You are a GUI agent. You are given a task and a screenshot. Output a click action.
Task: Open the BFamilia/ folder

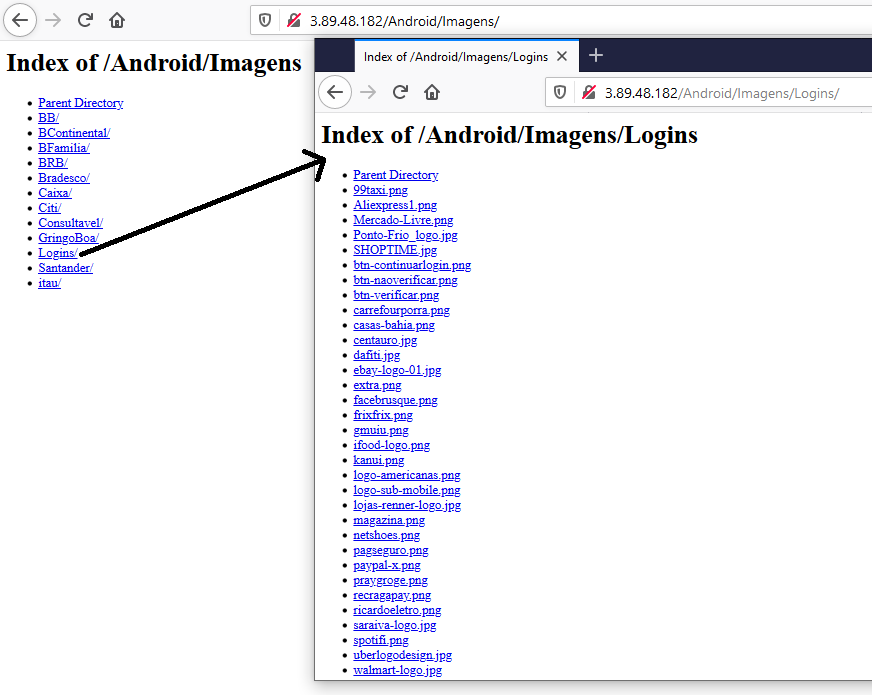point(64,148)
